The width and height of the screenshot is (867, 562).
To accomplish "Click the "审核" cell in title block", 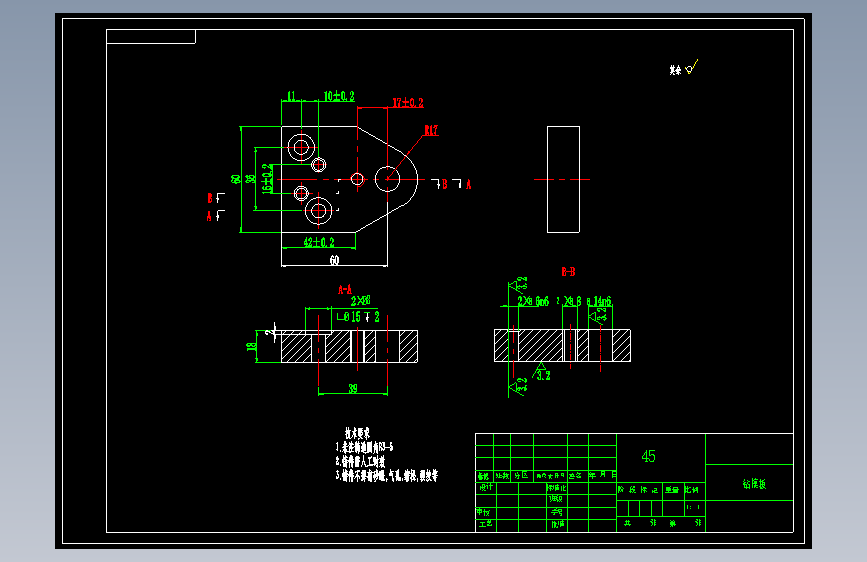I will (484, 512).
